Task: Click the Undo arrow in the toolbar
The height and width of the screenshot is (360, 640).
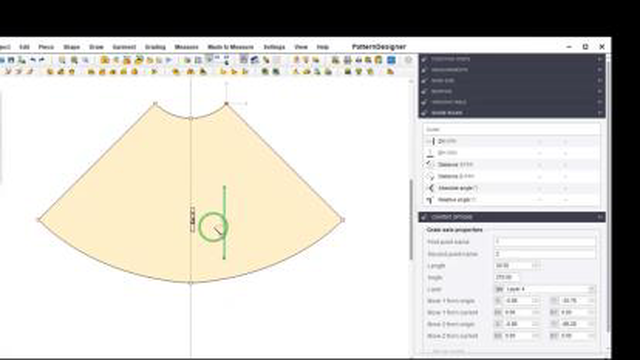Action: point(33,60)
